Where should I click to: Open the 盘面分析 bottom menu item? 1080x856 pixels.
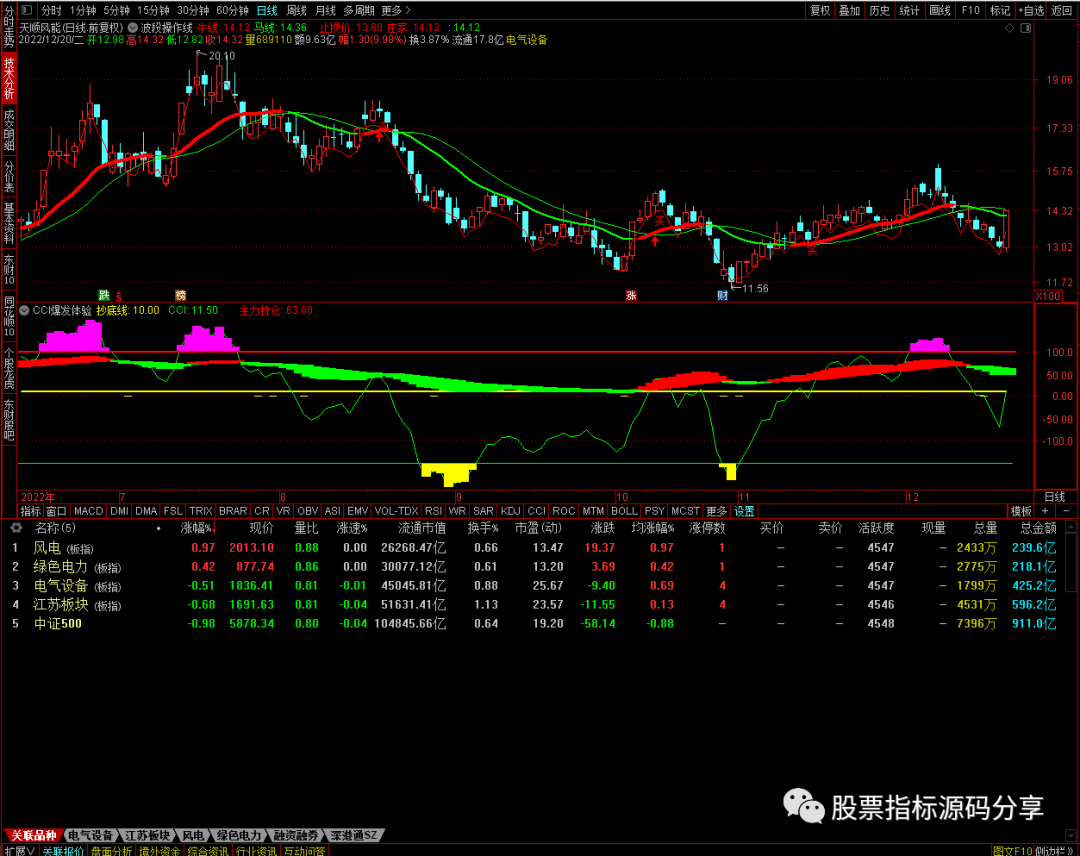coord(112,850)
